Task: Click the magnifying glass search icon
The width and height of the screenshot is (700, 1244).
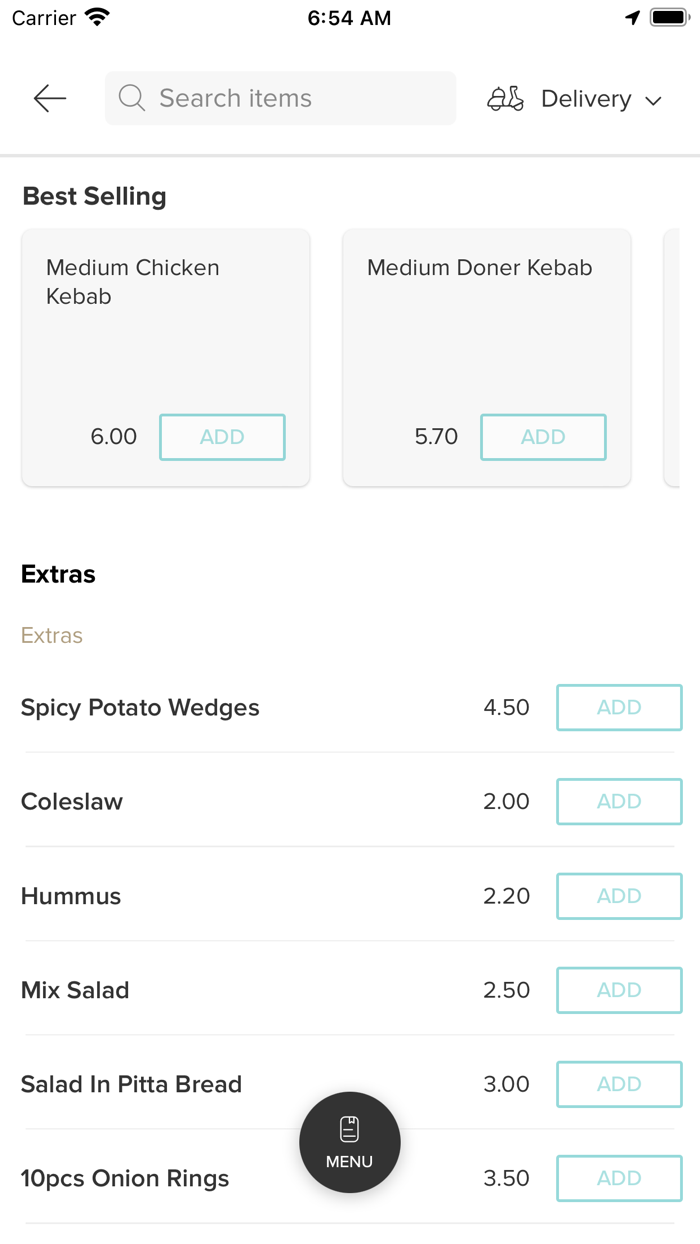Action: click(132, 98)
